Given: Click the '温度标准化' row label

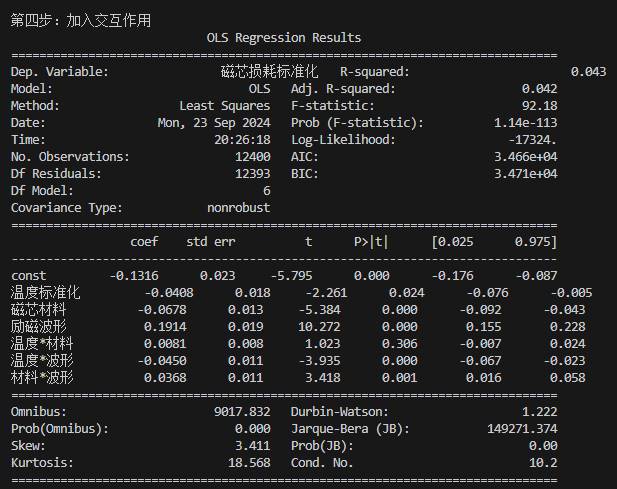Looking at the screenshot, I should click(45, 292).
